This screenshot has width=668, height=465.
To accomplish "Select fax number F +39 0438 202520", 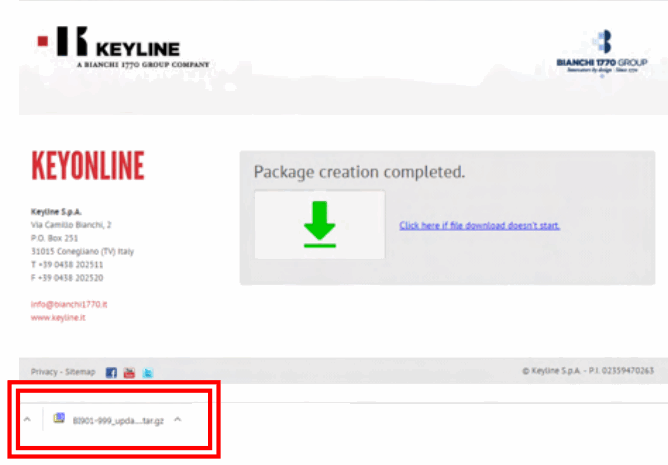I will pos(67,277).
